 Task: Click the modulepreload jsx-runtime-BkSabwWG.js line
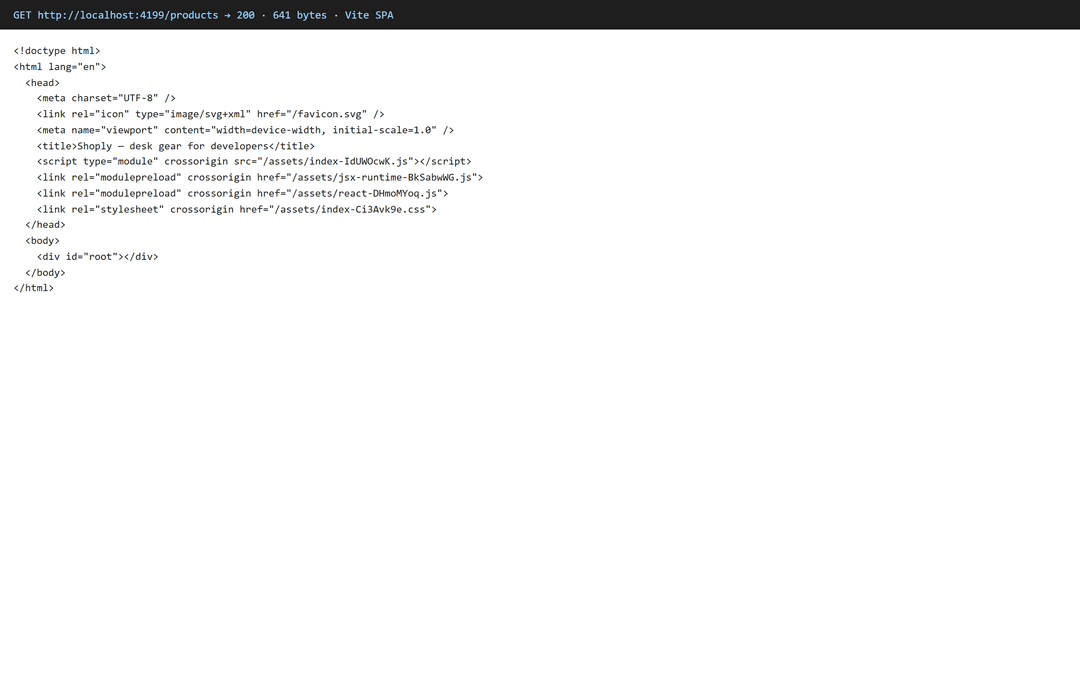pos(260,177)
